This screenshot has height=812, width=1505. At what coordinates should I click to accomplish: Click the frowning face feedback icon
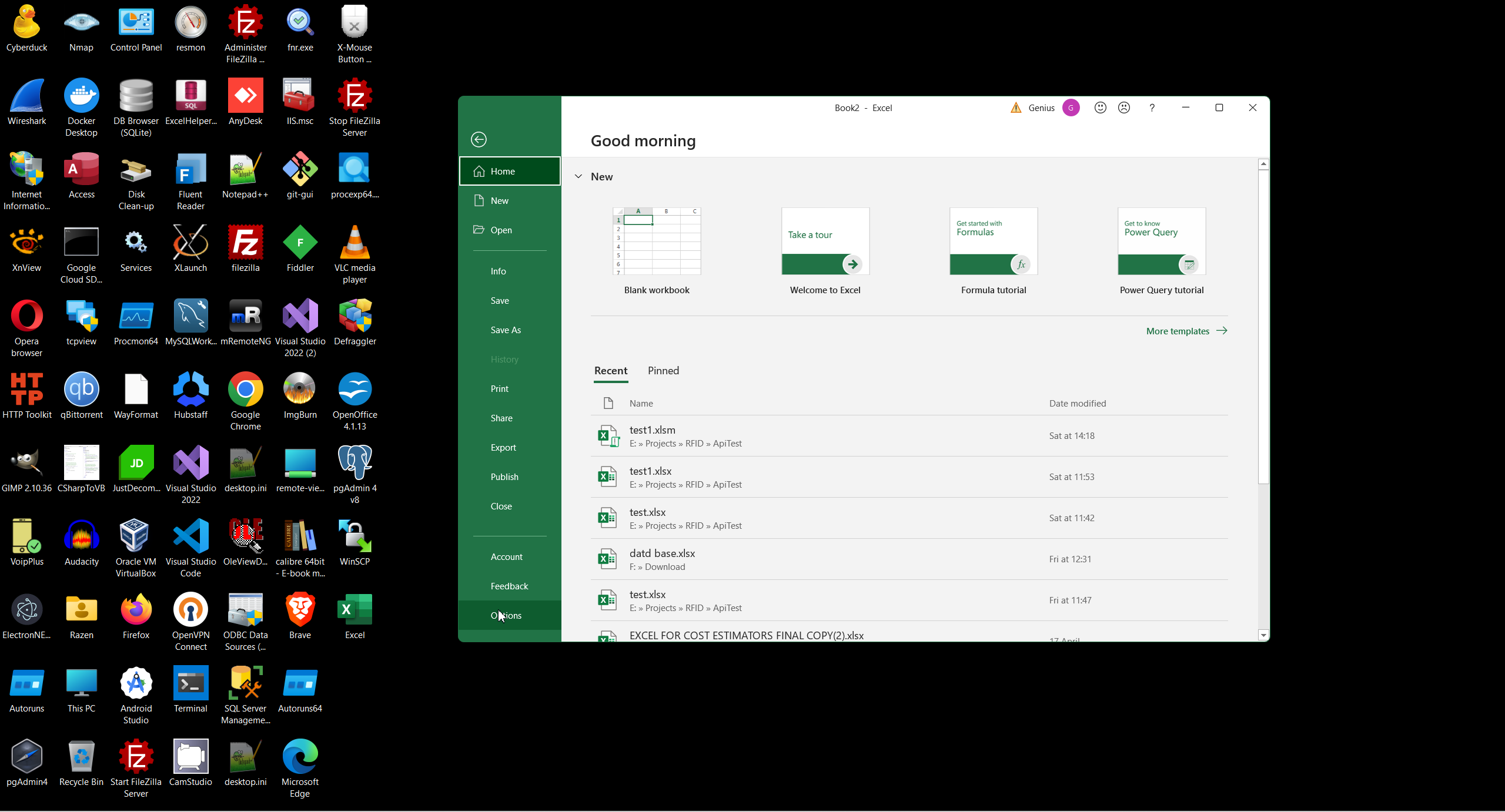[1124, 108]
